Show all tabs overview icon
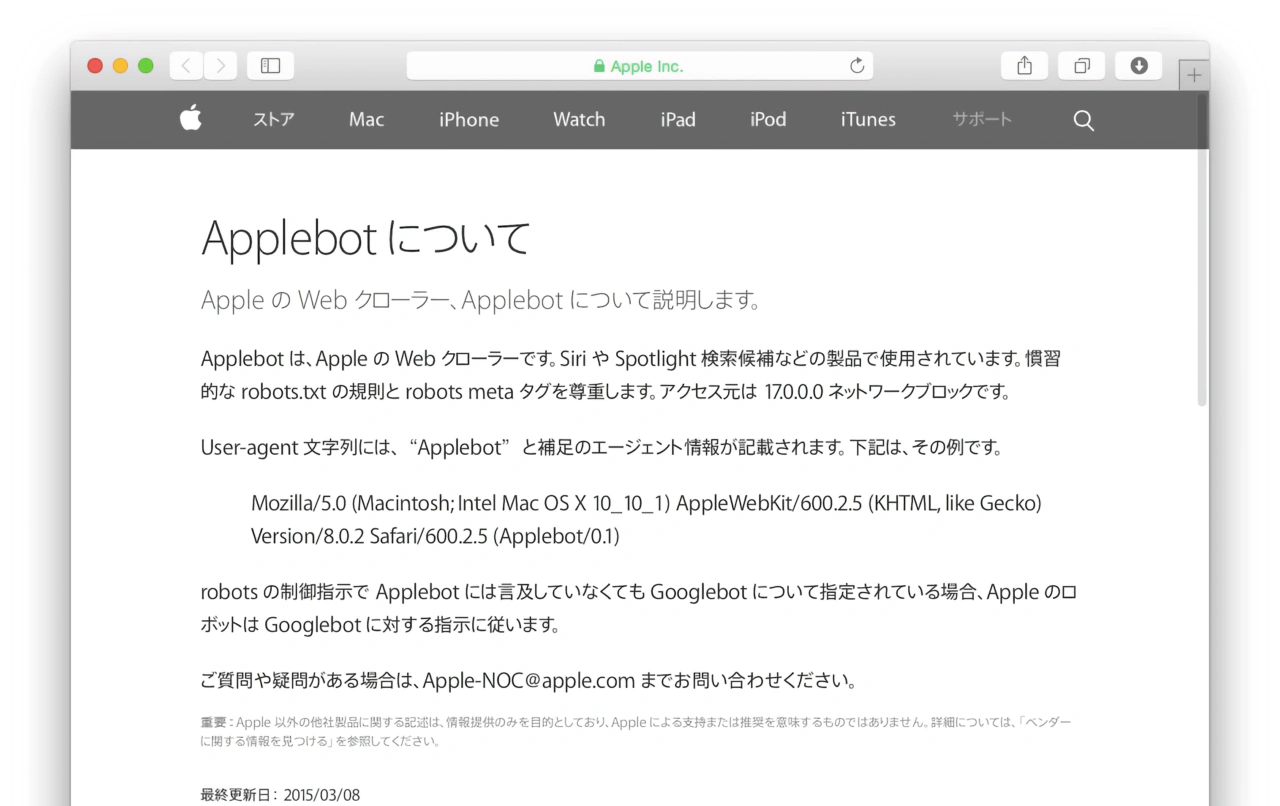Viewport: 1280px width, 806px height. click(x=1082, y=66)
